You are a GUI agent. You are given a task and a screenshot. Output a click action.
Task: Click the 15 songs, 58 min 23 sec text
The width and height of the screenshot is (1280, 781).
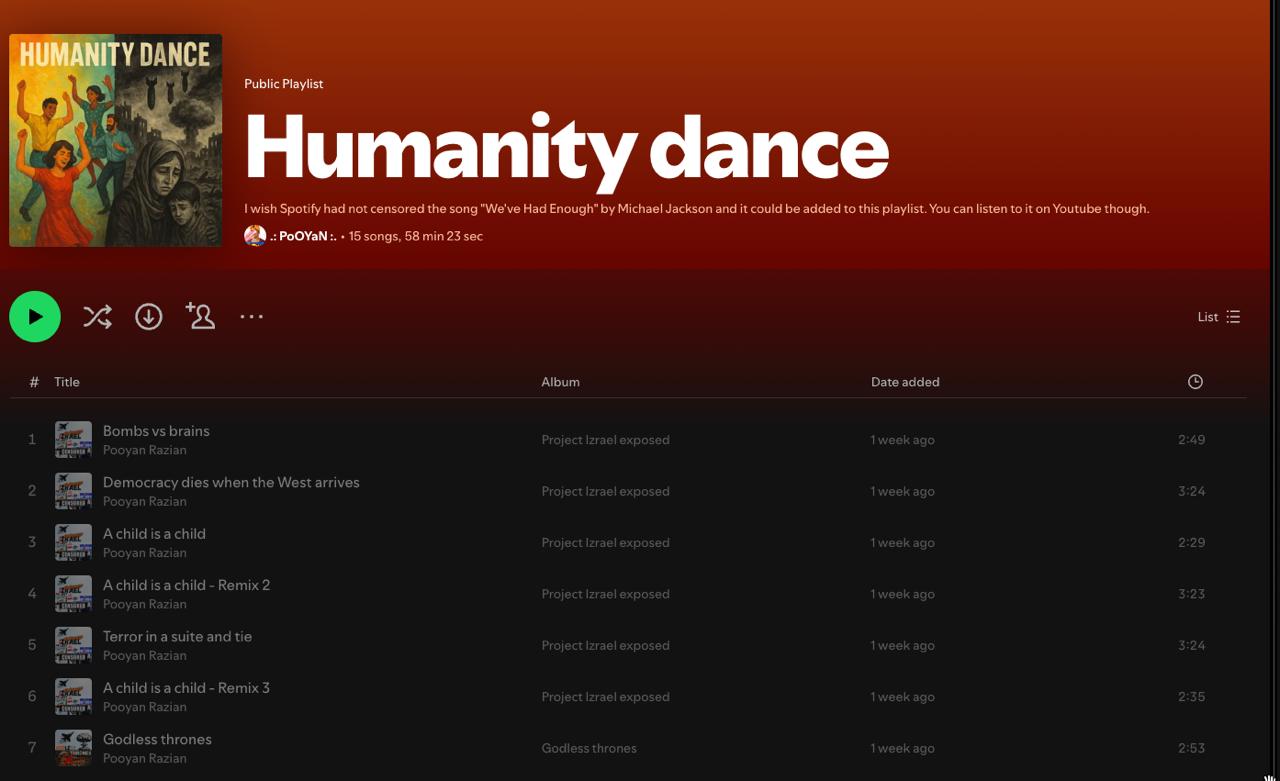416,236
